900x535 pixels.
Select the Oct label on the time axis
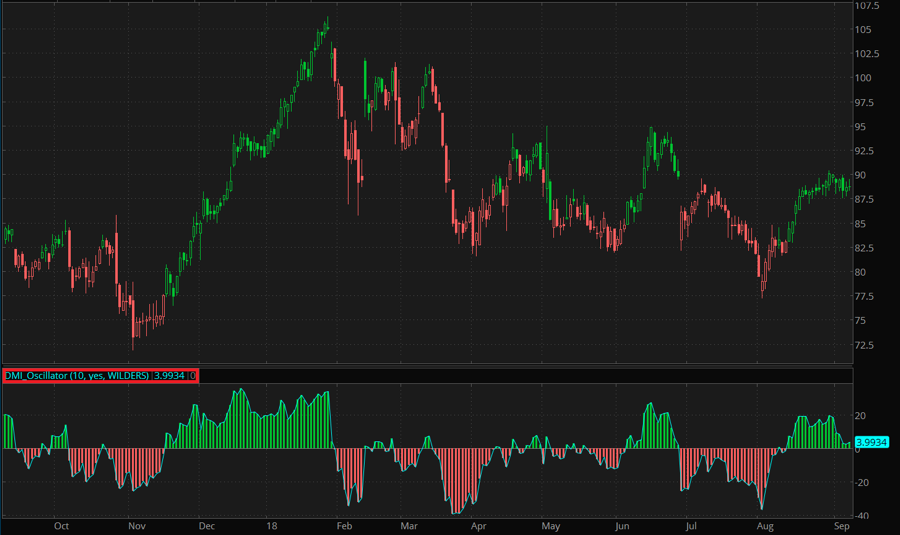[61, 524]
